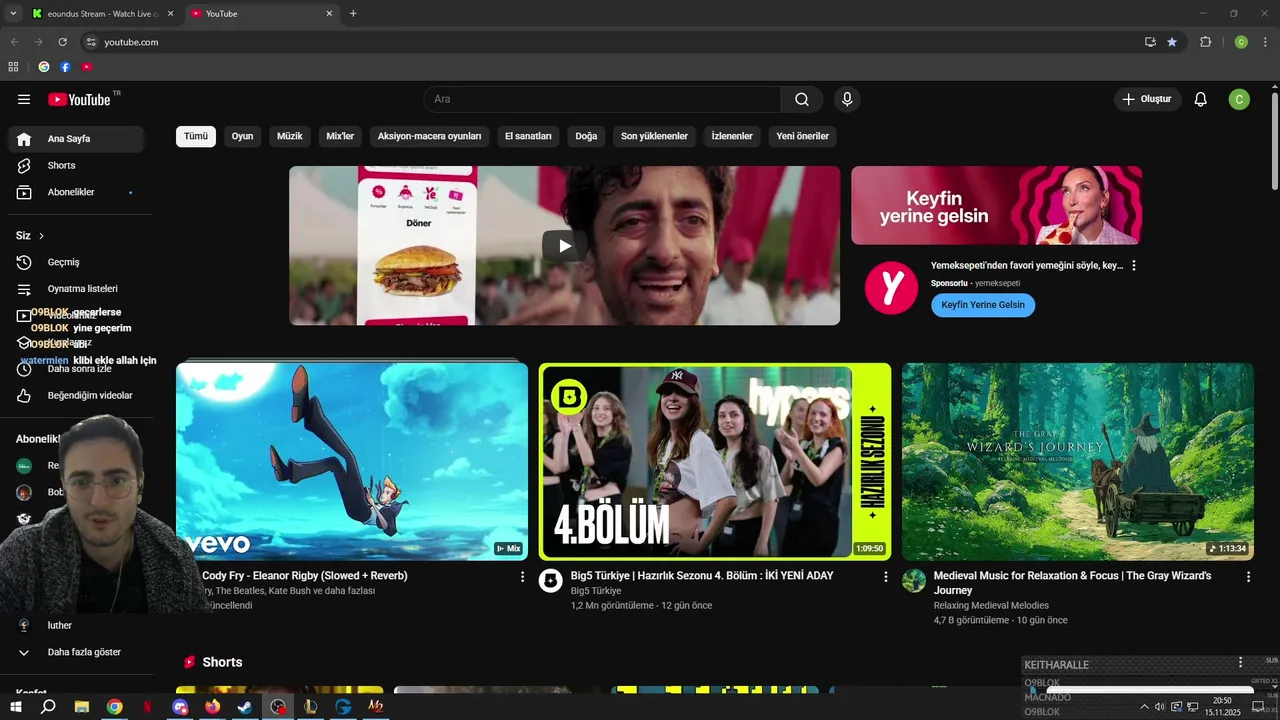
Task: Open the notifications bell
Action: pyautogui.click(x=1201, y=99)
